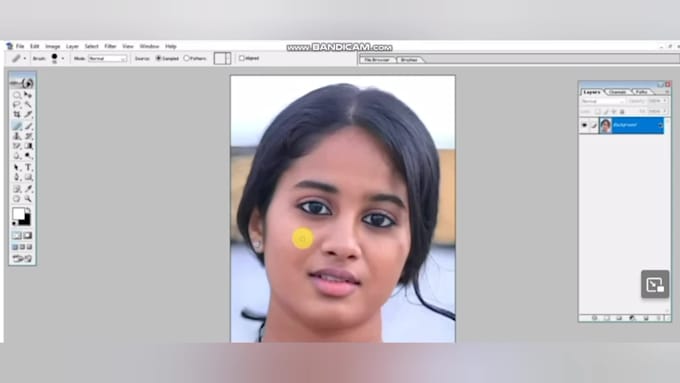The height and width of the screenshot is (383, 680).
Task: Select the Zoom tool in toolbox
Action: point(28,199)
